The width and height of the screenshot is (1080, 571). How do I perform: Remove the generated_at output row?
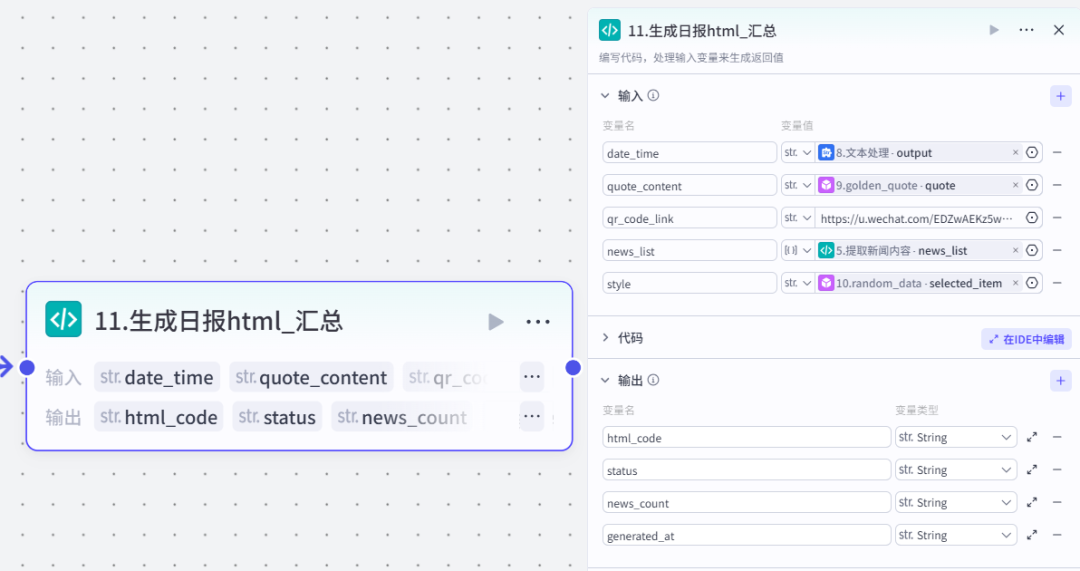coord(1057,536)
